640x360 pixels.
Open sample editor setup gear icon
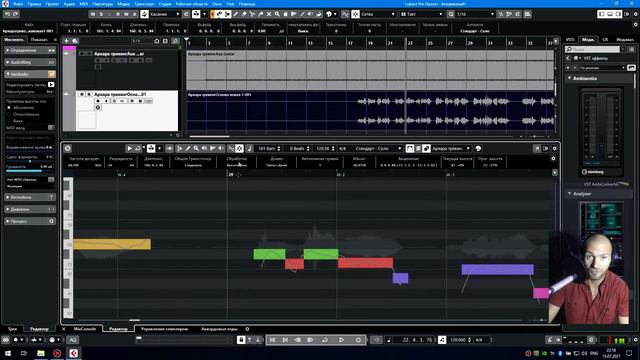(554, 149)
